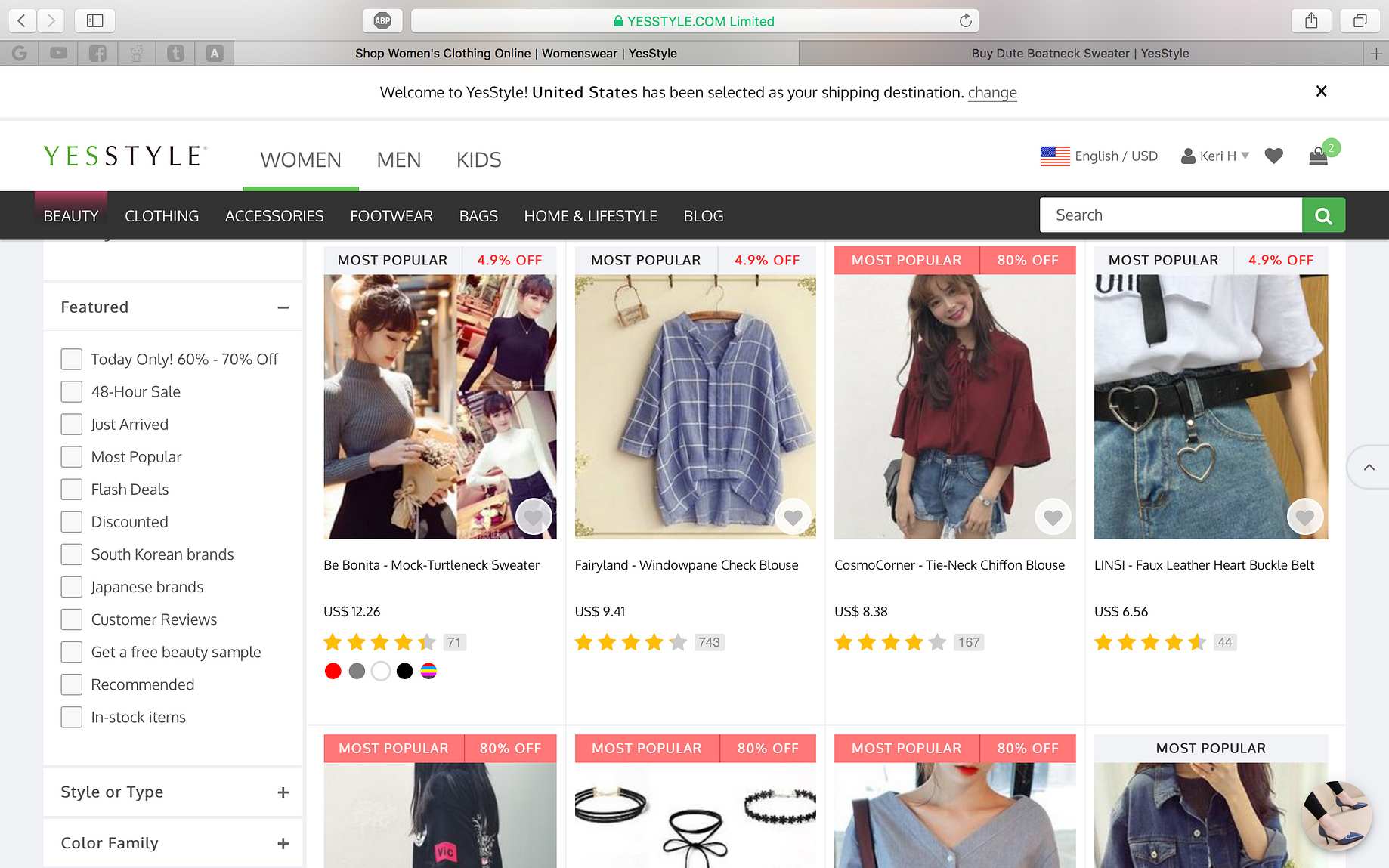Check the Discounted filter
Screen dimensions: 1389x868
(x=72, y=521)
